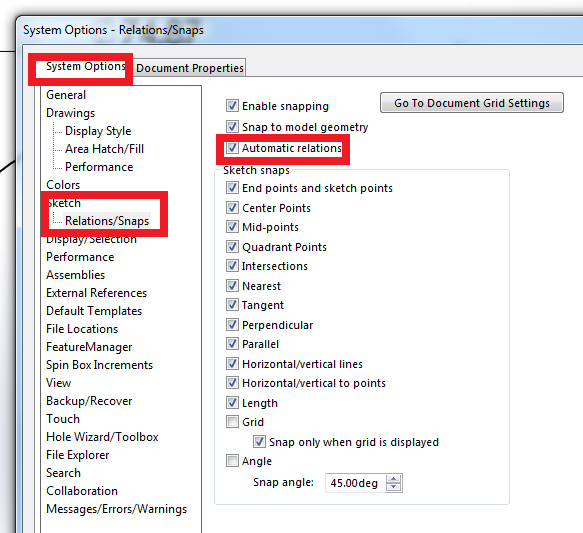This screenshot has width=583, height=533.
Task: Select the Colors category
Action: click(63, 185)
